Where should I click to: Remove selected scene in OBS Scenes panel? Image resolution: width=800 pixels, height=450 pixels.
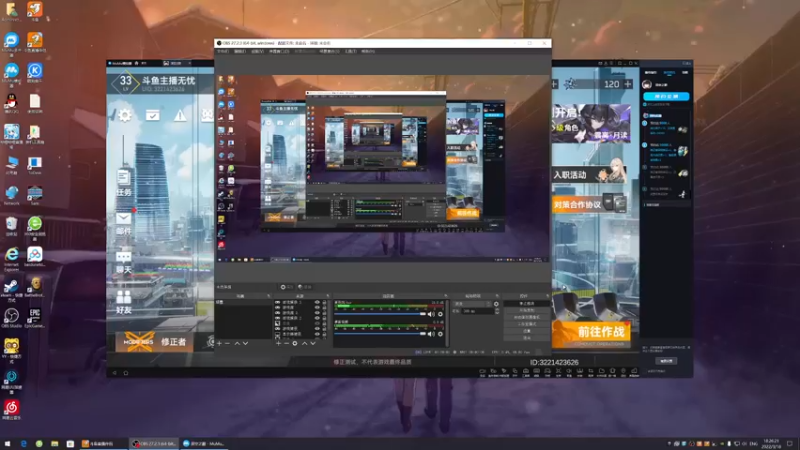point(228,343)
